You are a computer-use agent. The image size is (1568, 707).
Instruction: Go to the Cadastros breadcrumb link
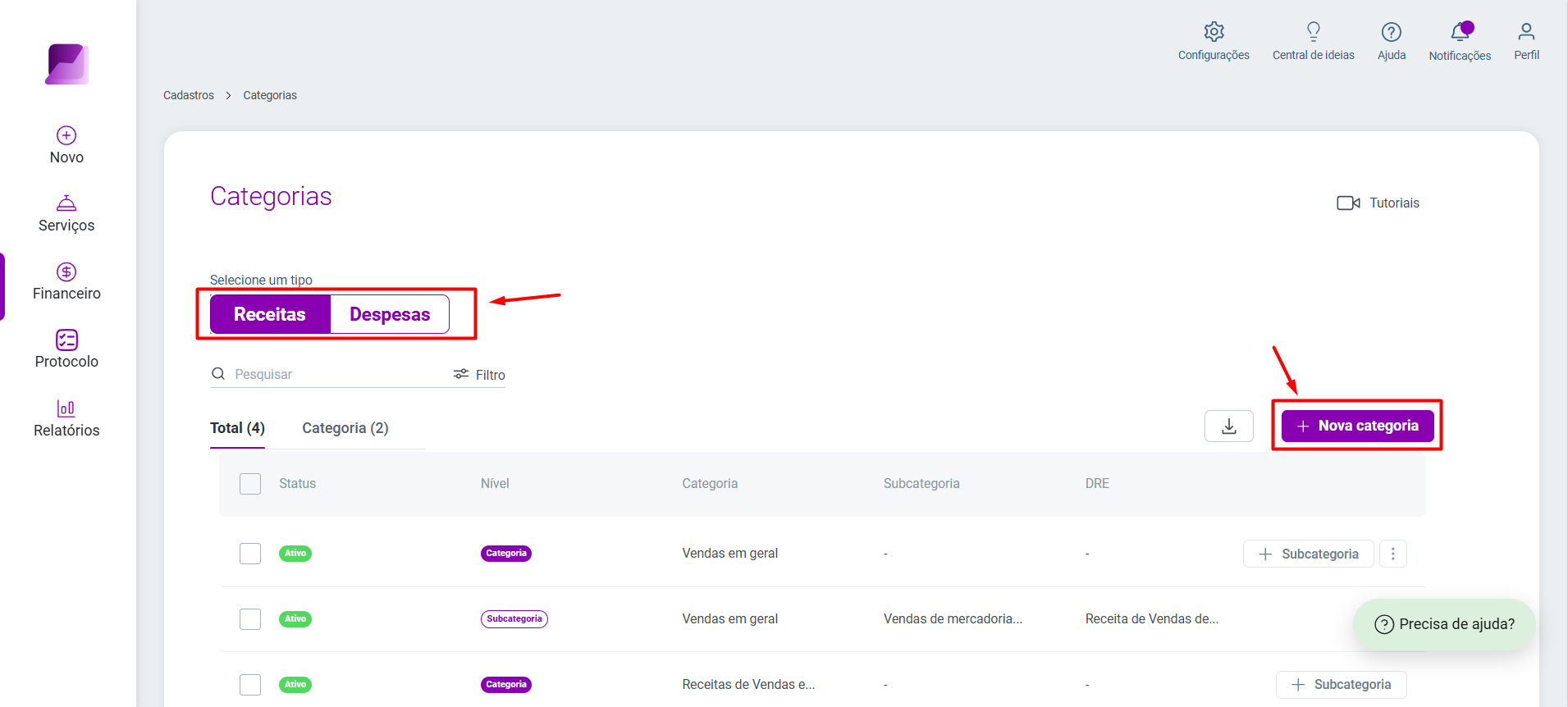(189, 95)
